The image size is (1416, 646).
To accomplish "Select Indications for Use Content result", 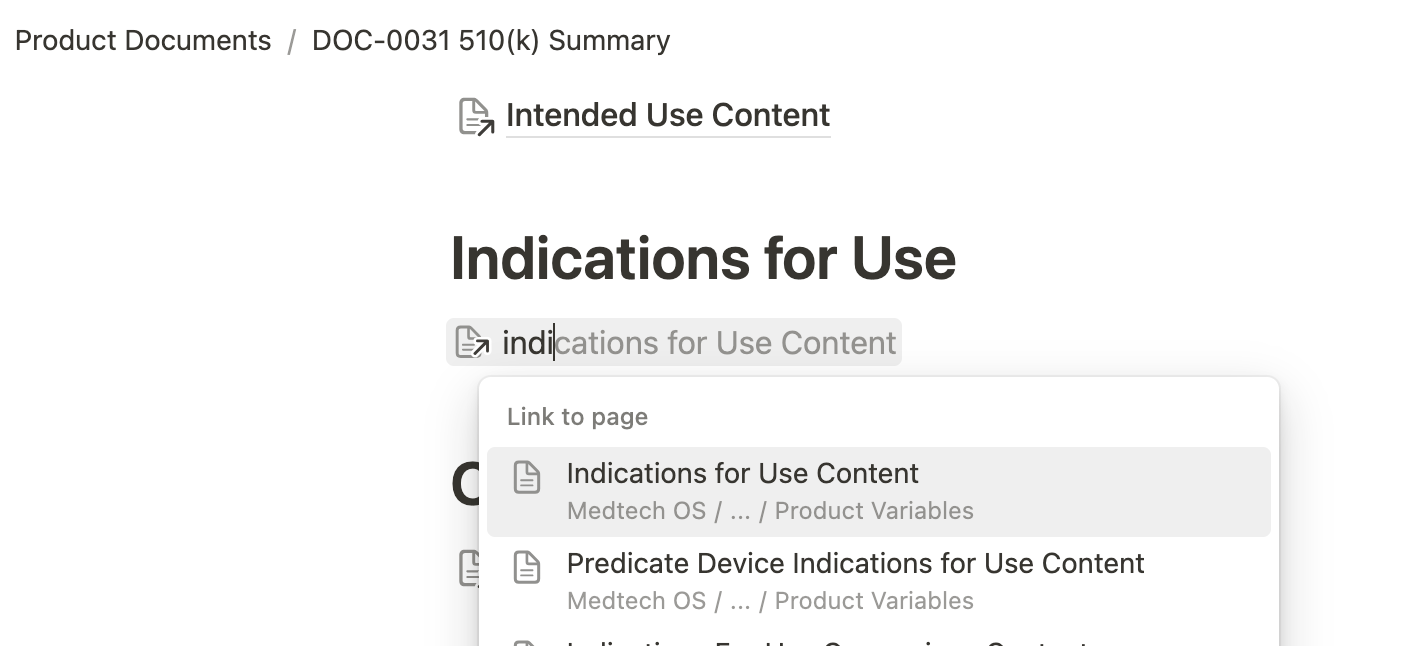I will [x=742, y=473].
